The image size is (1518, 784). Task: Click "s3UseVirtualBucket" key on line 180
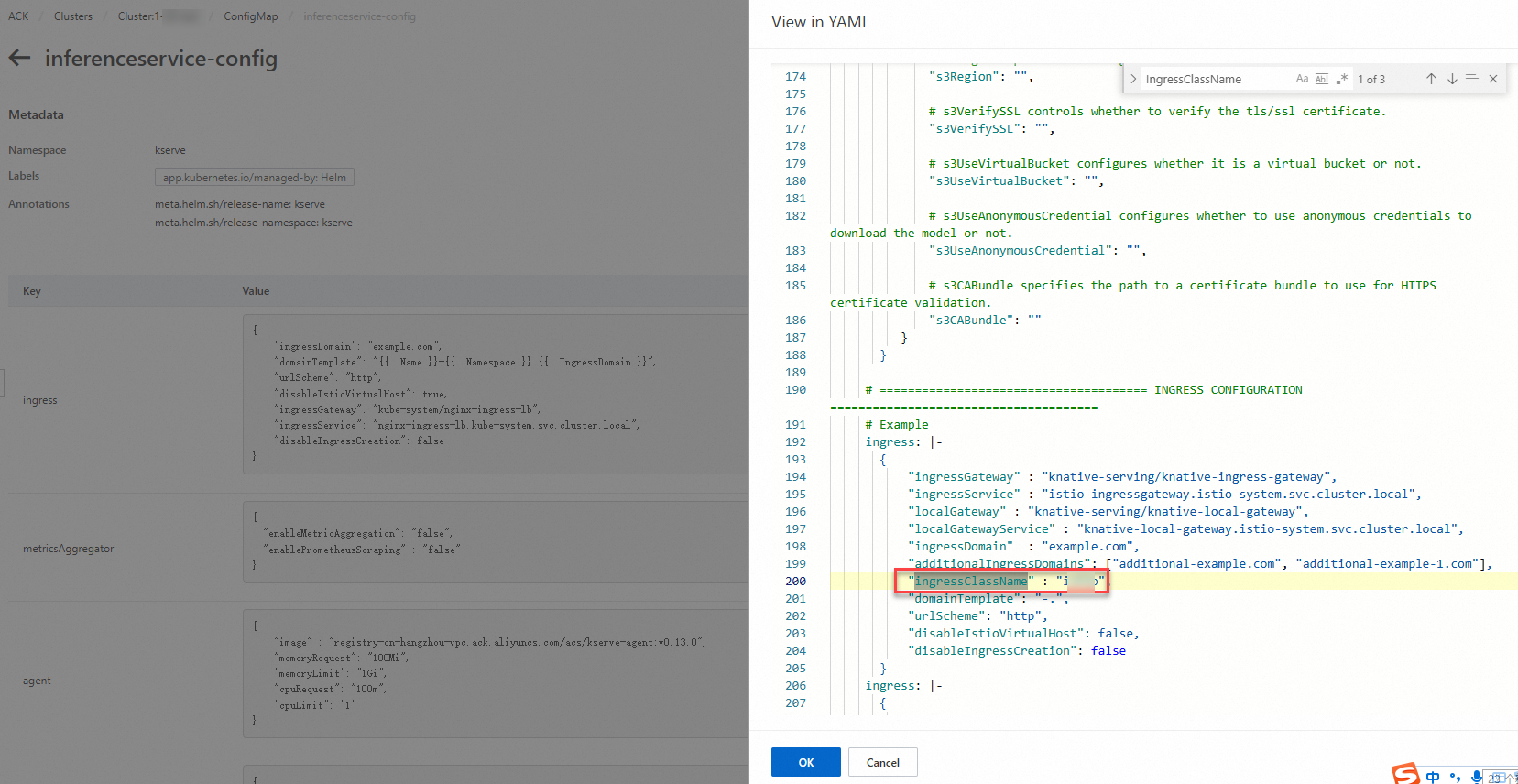999,181
